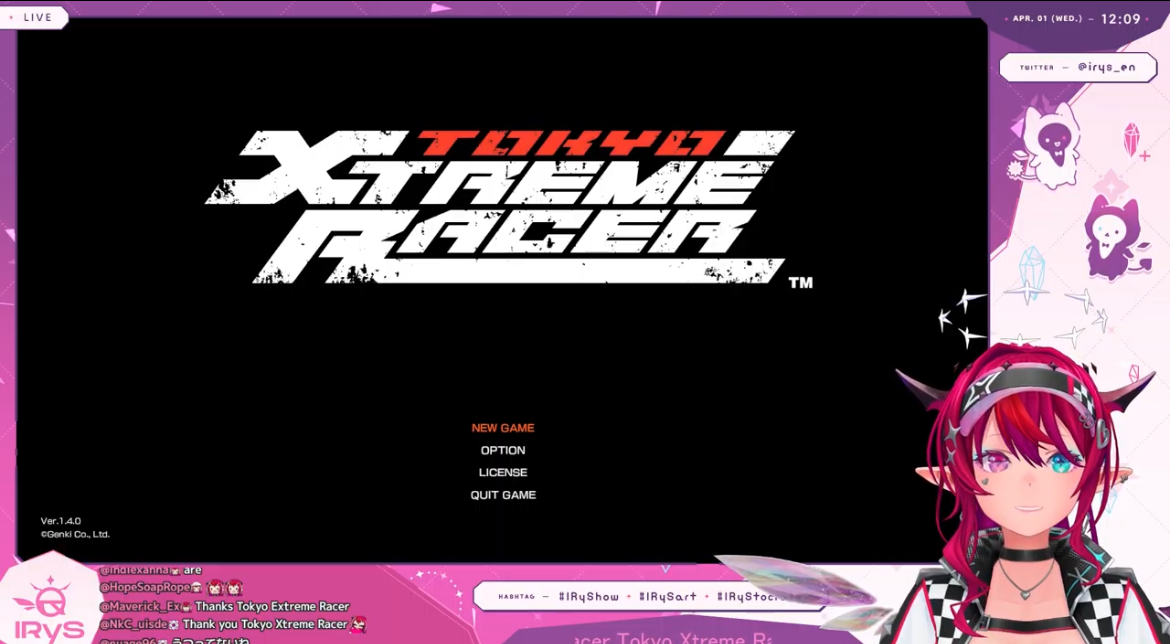Click the white cat mascot icon
The height and width of the screenshot is (644, 1170).
pos(1051,146)
